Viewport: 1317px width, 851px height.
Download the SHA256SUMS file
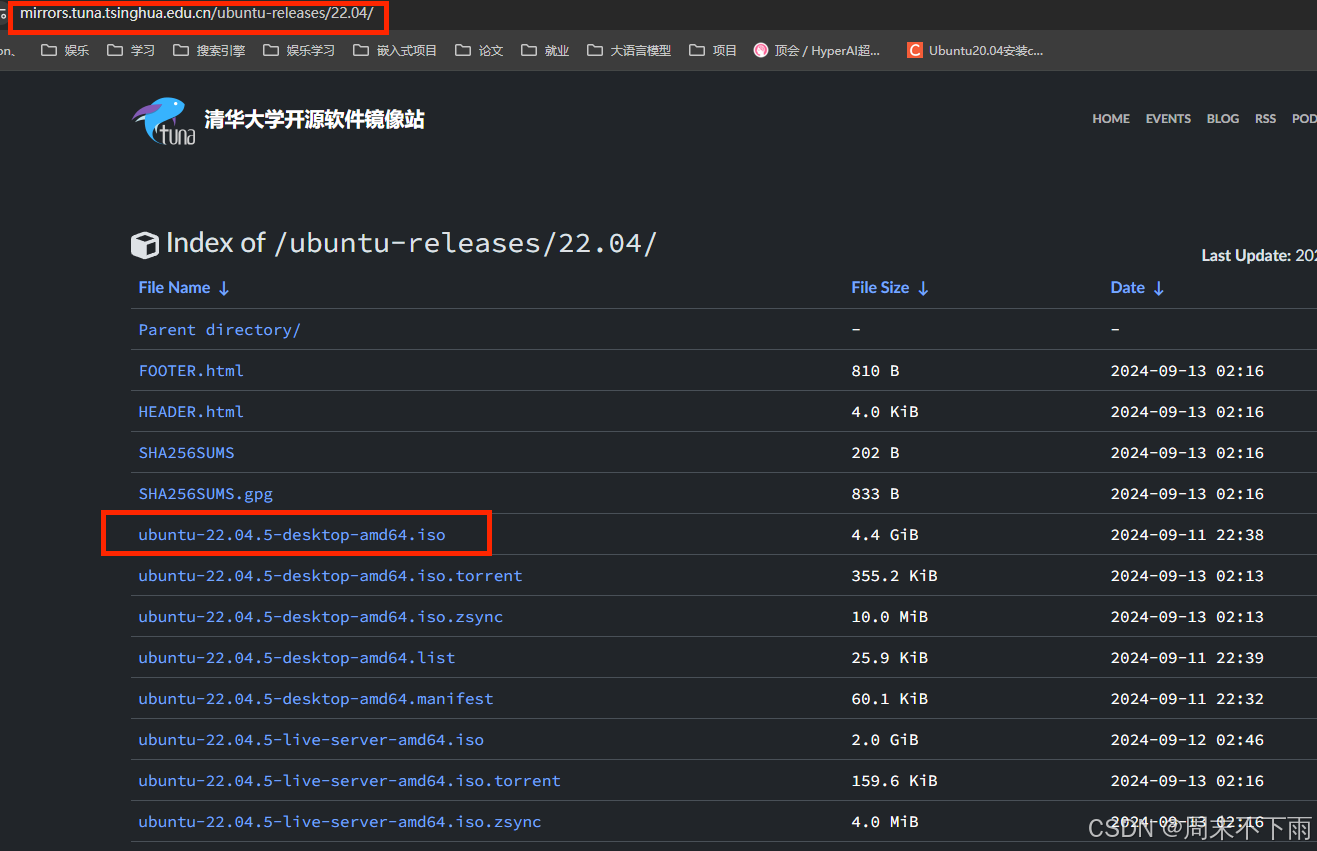(186, 453)
